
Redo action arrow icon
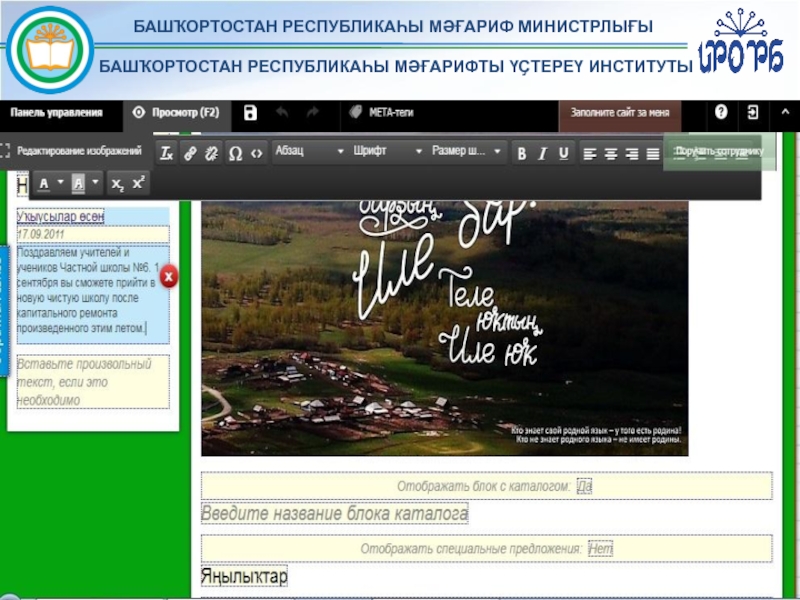click(312, 112)
